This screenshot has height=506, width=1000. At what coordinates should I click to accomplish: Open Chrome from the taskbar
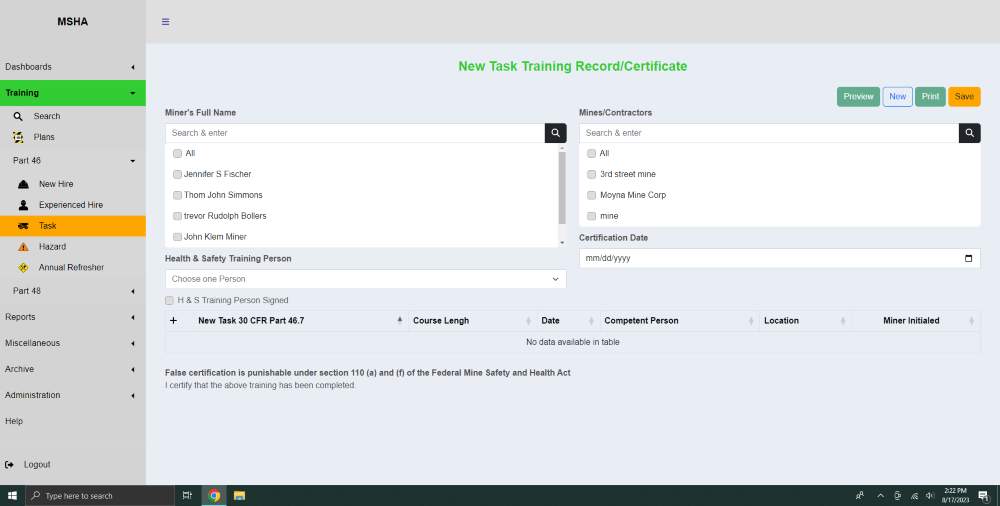(x=214, y=495)
